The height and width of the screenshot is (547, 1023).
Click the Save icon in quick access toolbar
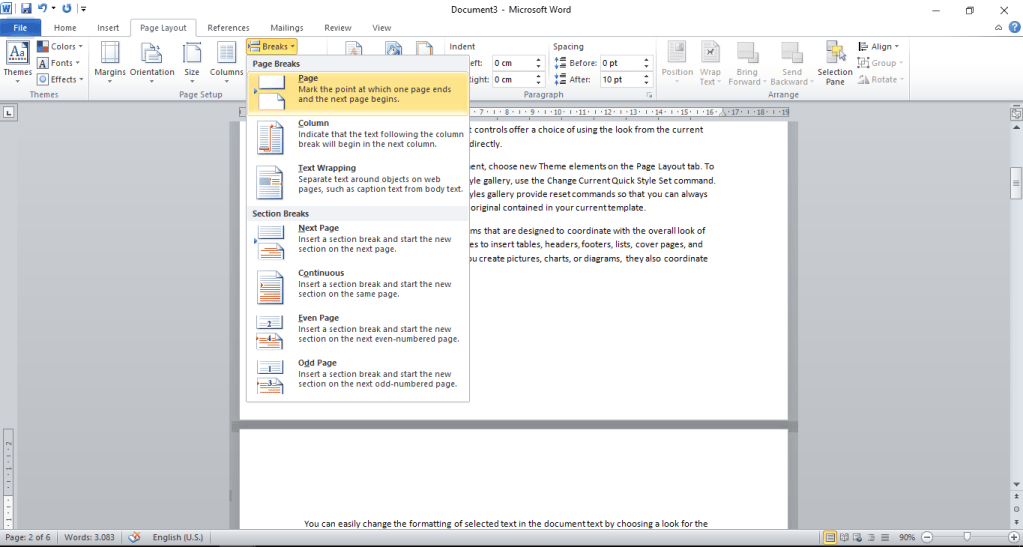point(26,9)
